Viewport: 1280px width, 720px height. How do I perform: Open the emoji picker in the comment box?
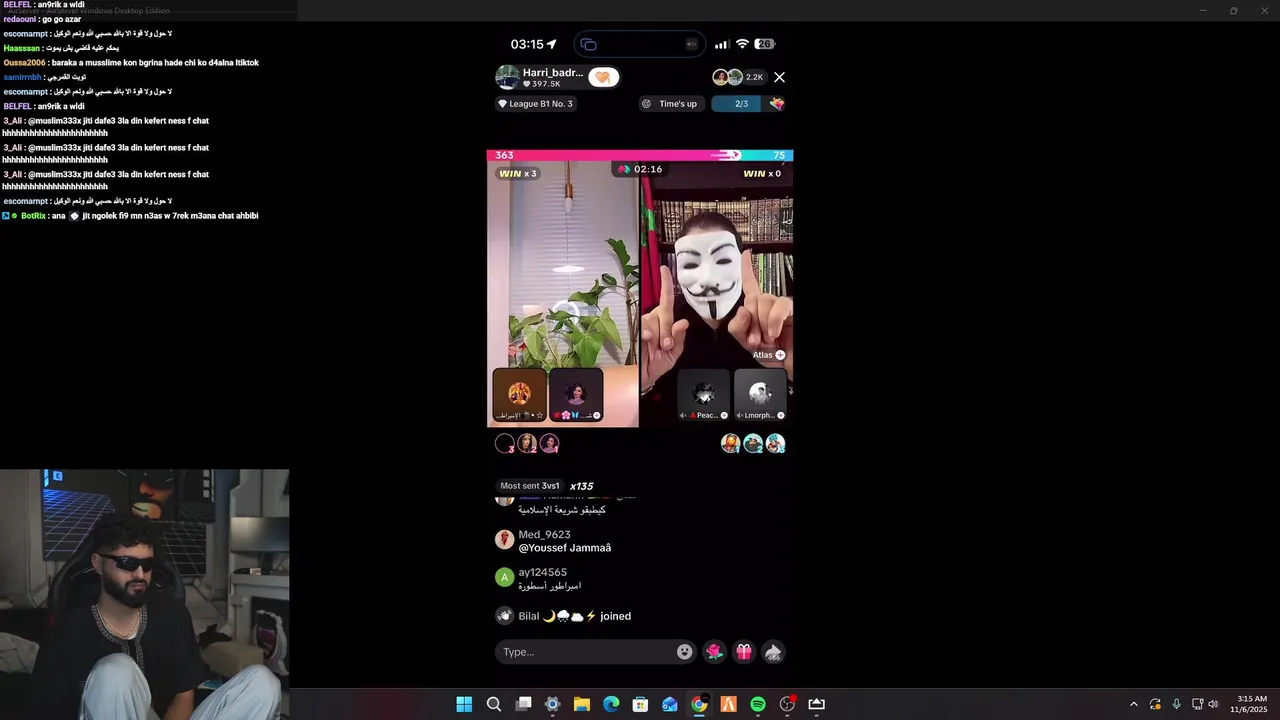[684, 652]
